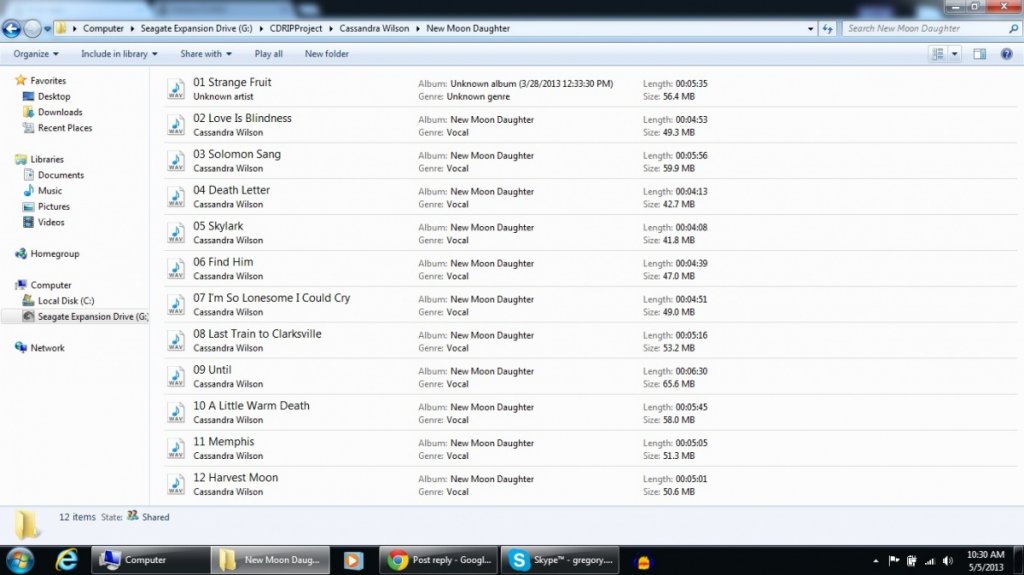Open the Music library in the sidebar
Screen dimensions: 1024x575
[x=50, y=191]
